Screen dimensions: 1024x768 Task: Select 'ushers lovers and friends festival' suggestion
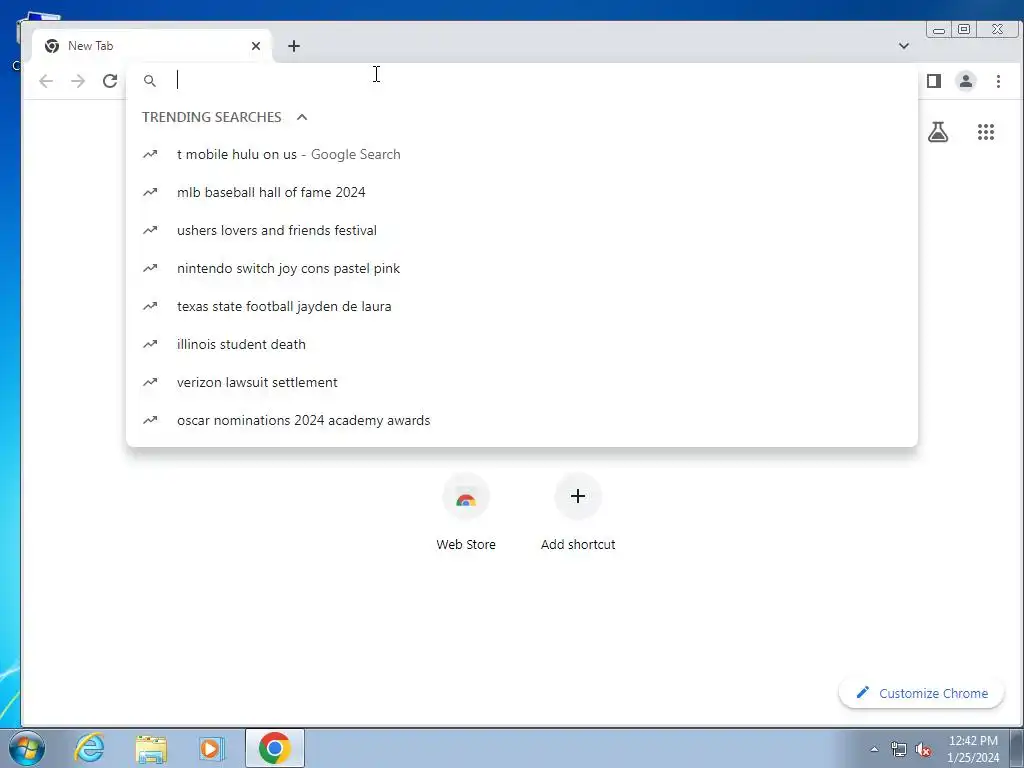522,231
